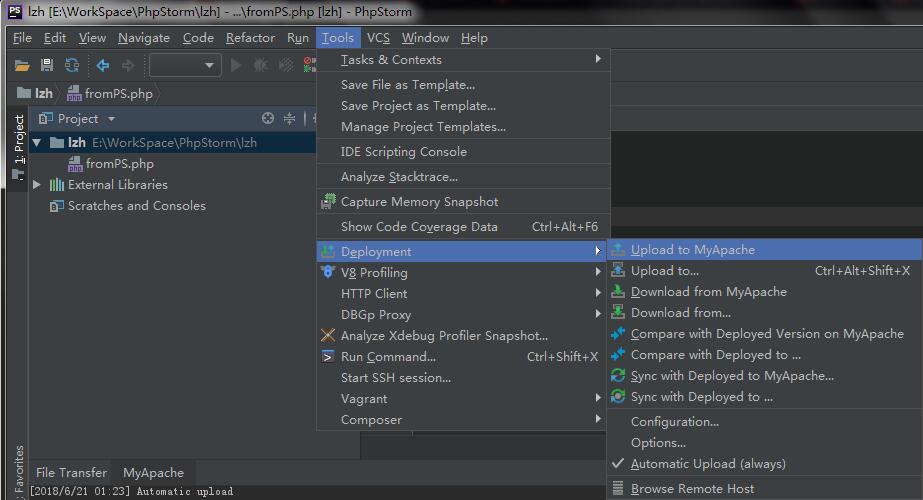Expand the Tasks & Contexts submenu
Viewport: 923px width, 500px height.
click(x=463, y=59)
